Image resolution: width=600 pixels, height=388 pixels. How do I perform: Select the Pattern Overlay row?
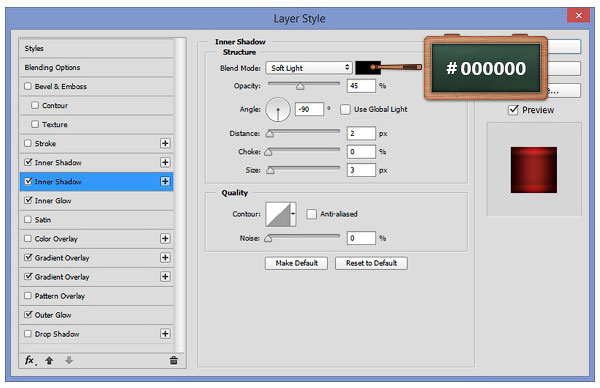96,296
